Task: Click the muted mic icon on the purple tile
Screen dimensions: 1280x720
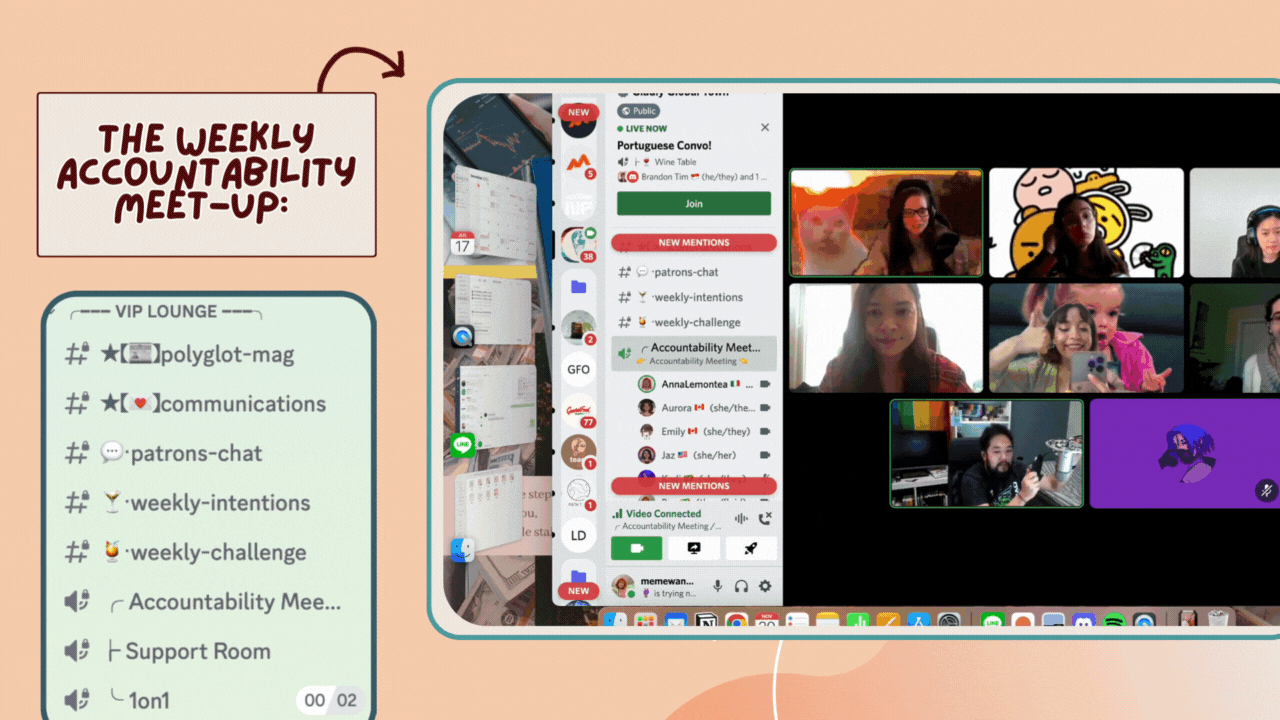Action: click(x=1266, y=490)
